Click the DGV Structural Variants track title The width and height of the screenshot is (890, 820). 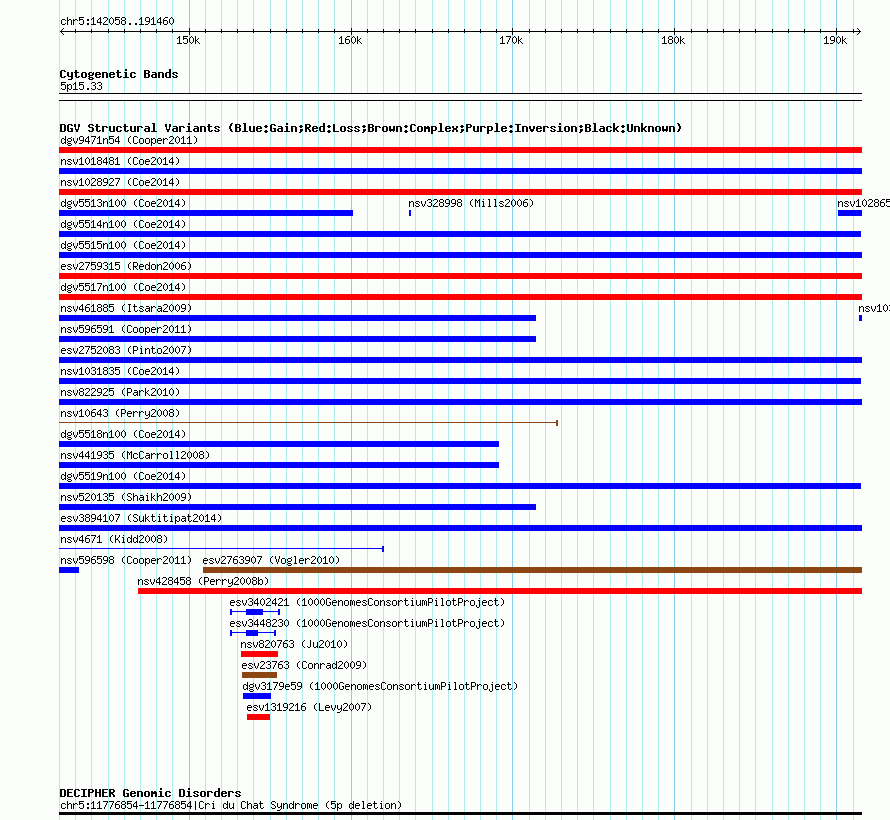click(371, 128)
